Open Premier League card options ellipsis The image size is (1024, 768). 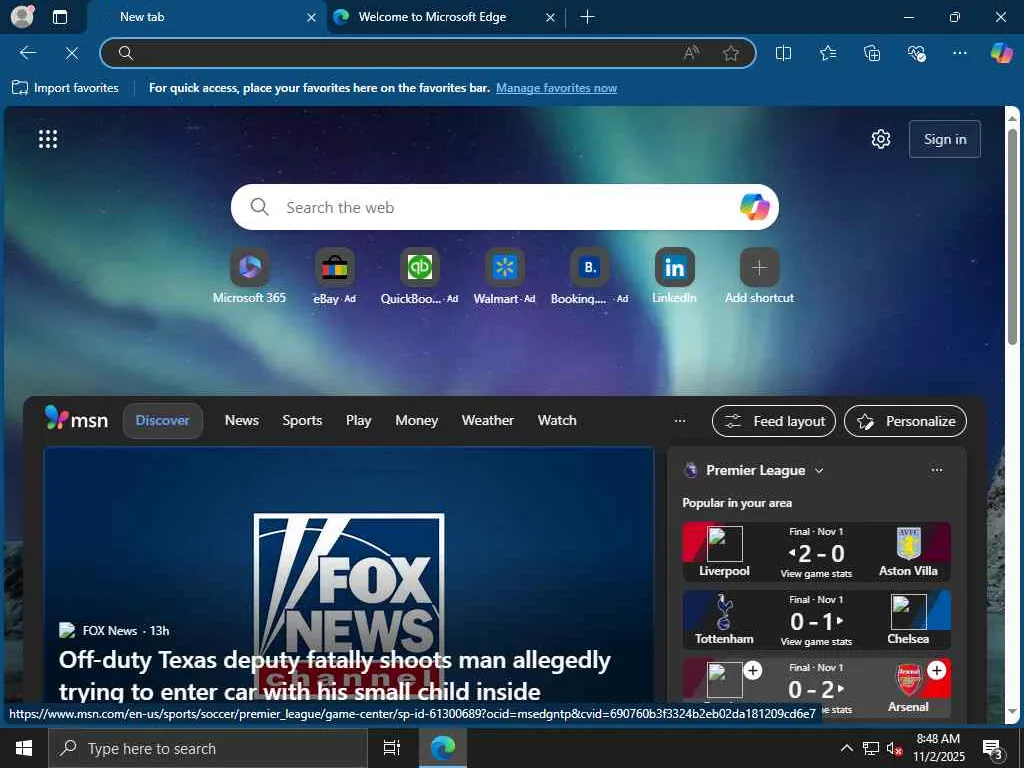pos(936,470)
